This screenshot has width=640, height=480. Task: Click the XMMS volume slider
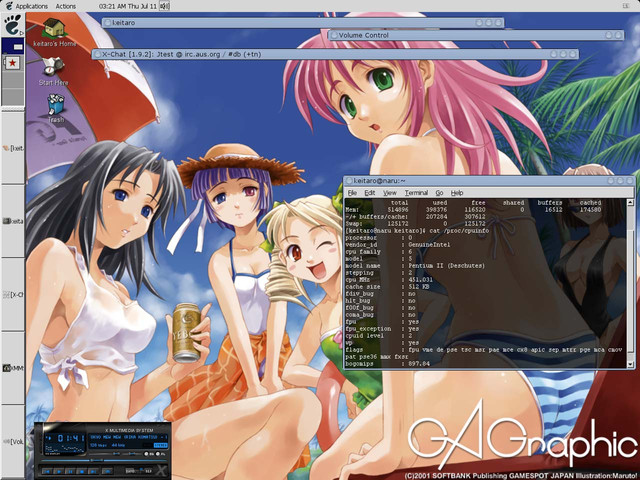(x=105, y=453)
